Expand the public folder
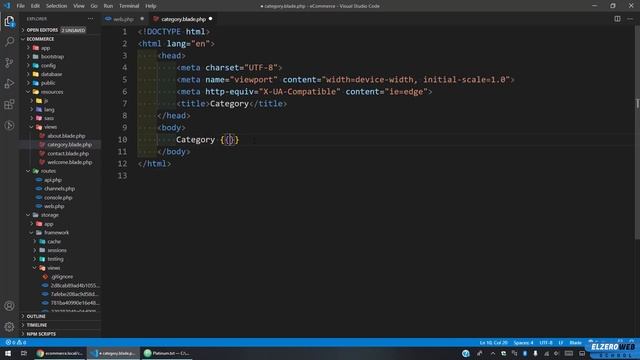This screenshot has height=360, width=640. click(60, 83)
